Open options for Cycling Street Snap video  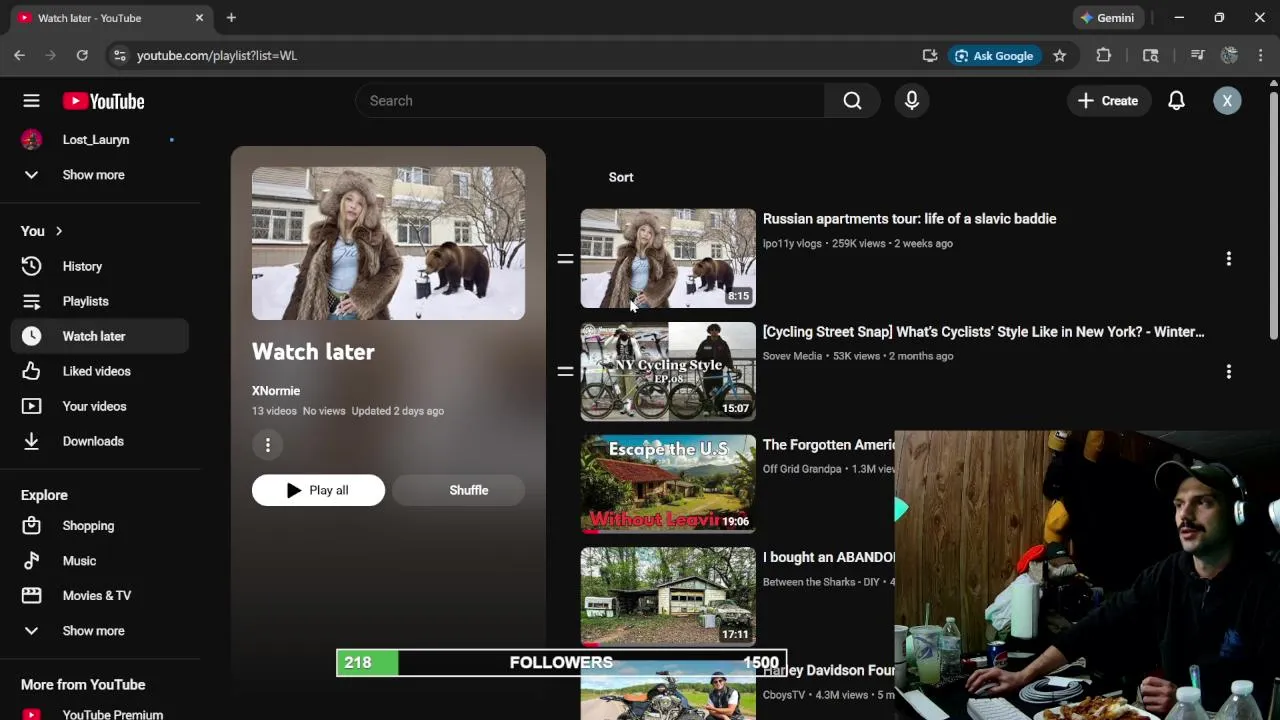[1229, 372]
